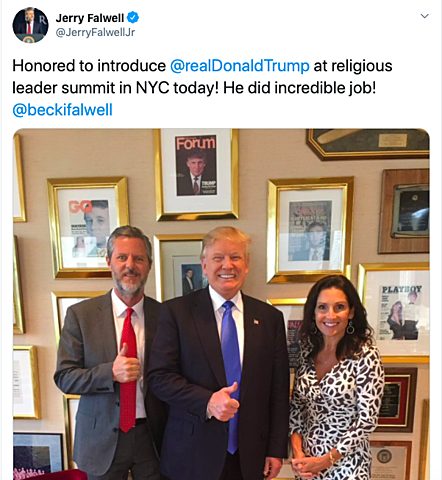
Task: Click the red-matted plaque on the right
Action: coord(397,400)
